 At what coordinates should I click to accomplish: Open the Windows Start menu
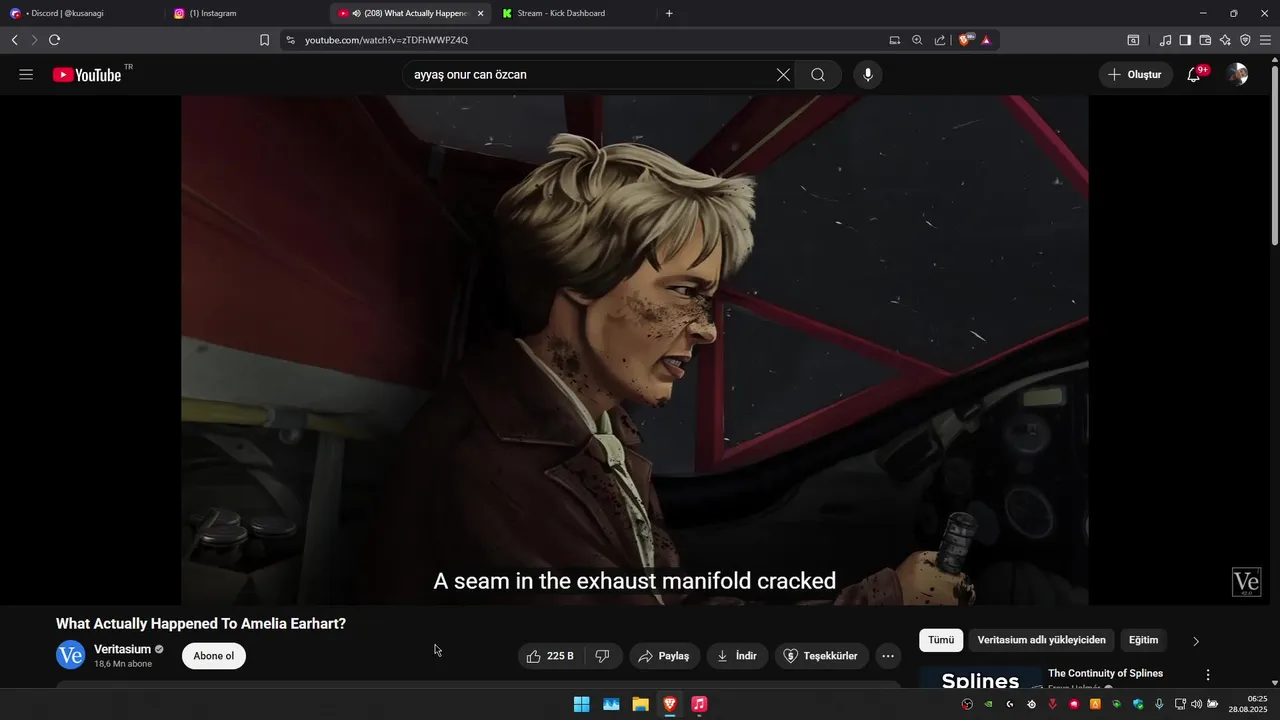(x=581, y=704)
